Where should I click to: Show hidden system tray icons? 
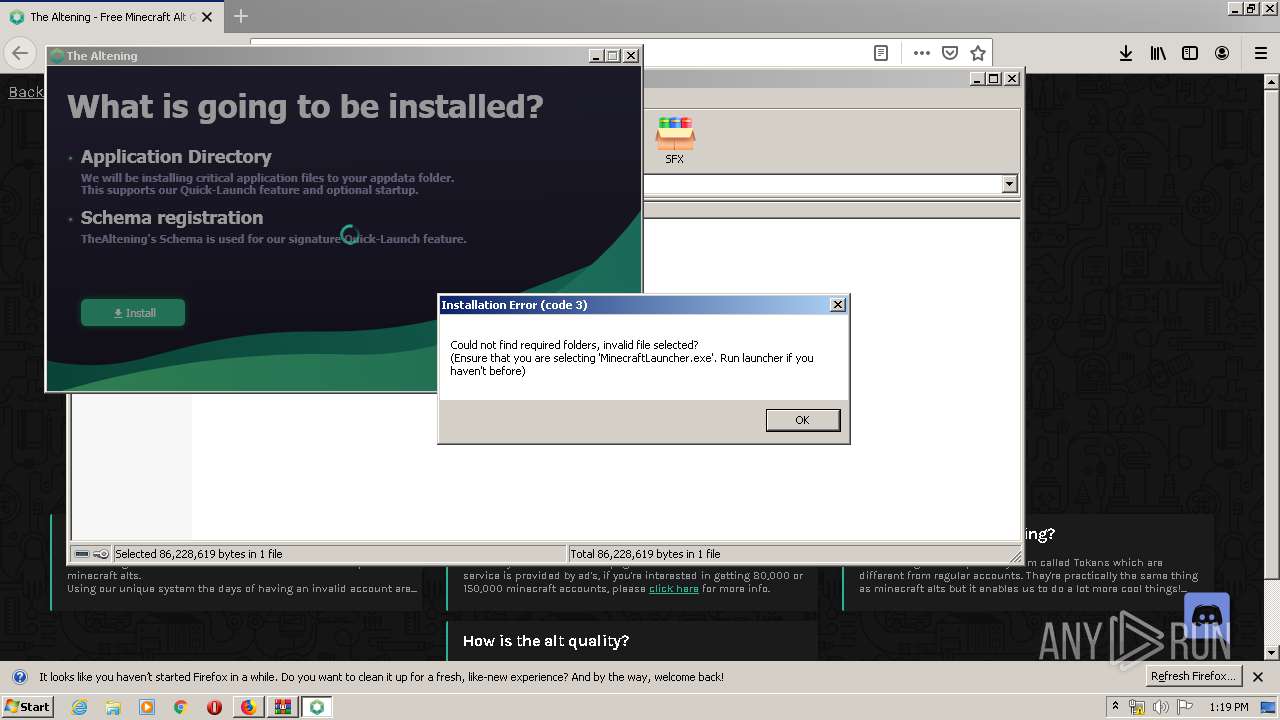pos(1115,707)
